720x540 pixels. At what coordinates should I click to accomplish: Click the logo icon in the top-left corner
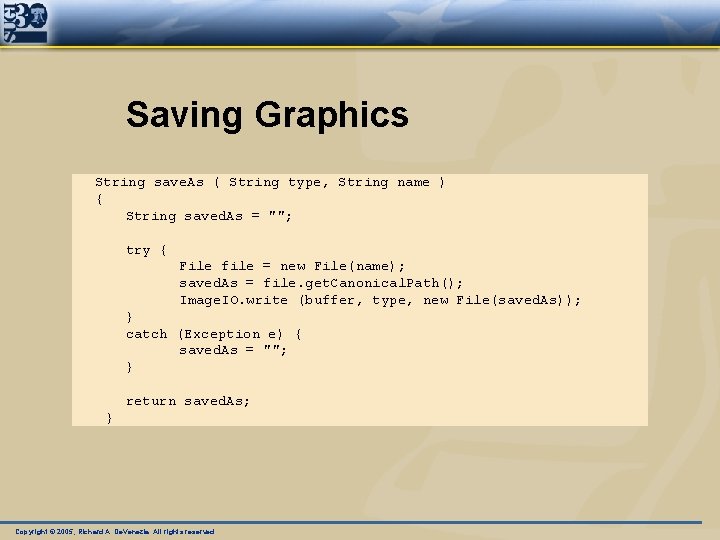pyautogui.click(x=25, y=22)
